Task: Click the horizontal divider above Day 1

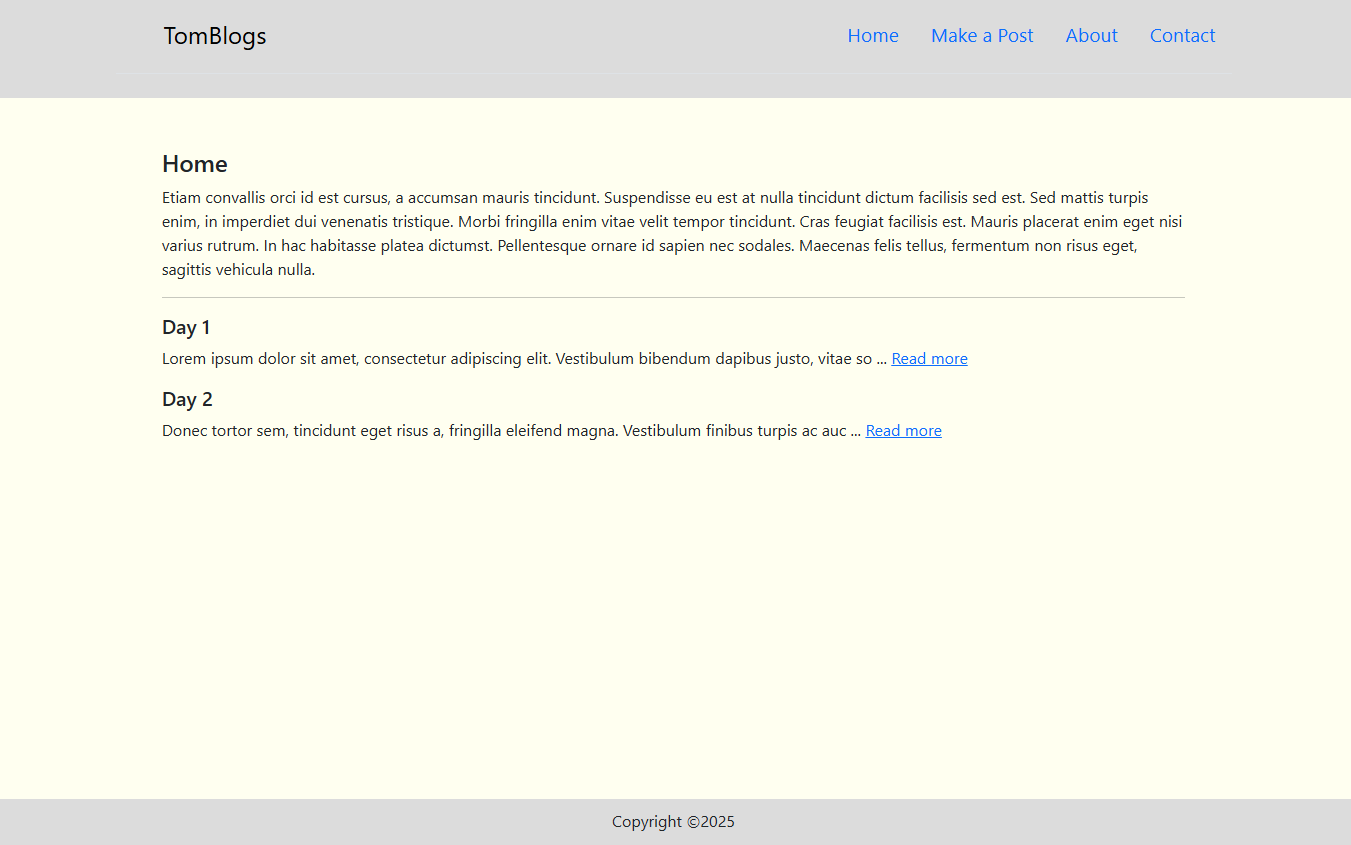Action: [673, 298]
